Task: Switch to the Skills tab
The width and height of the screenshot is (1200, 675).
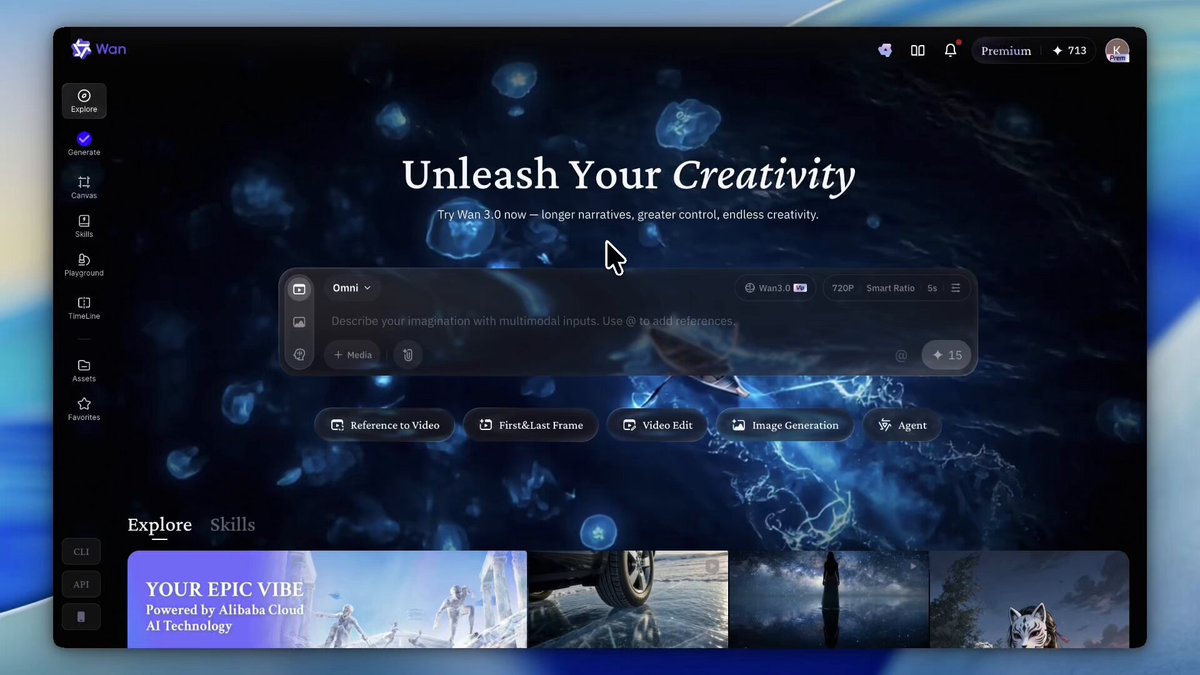Action: 232,525
